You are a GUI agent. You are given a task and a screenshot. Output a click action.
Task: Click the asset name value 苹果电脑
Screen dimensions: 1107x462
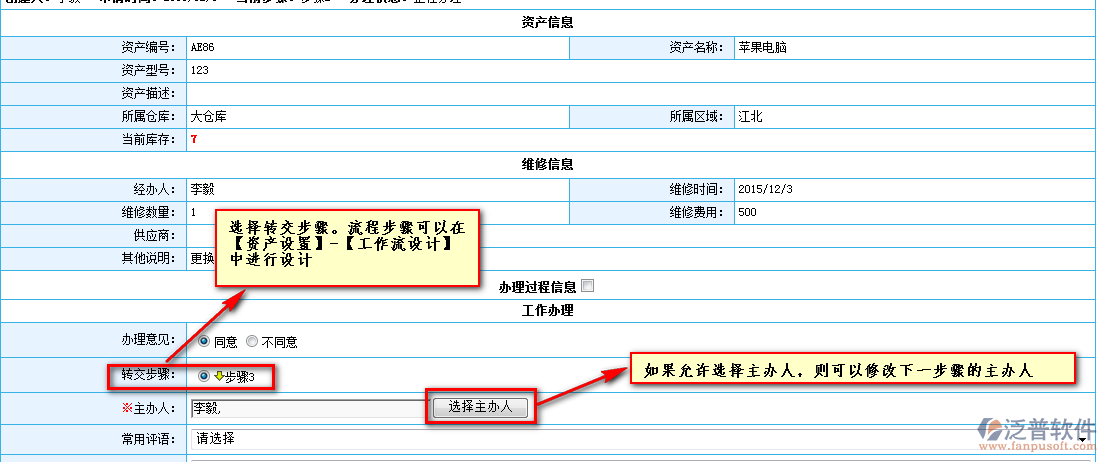[x=761, y=47]
